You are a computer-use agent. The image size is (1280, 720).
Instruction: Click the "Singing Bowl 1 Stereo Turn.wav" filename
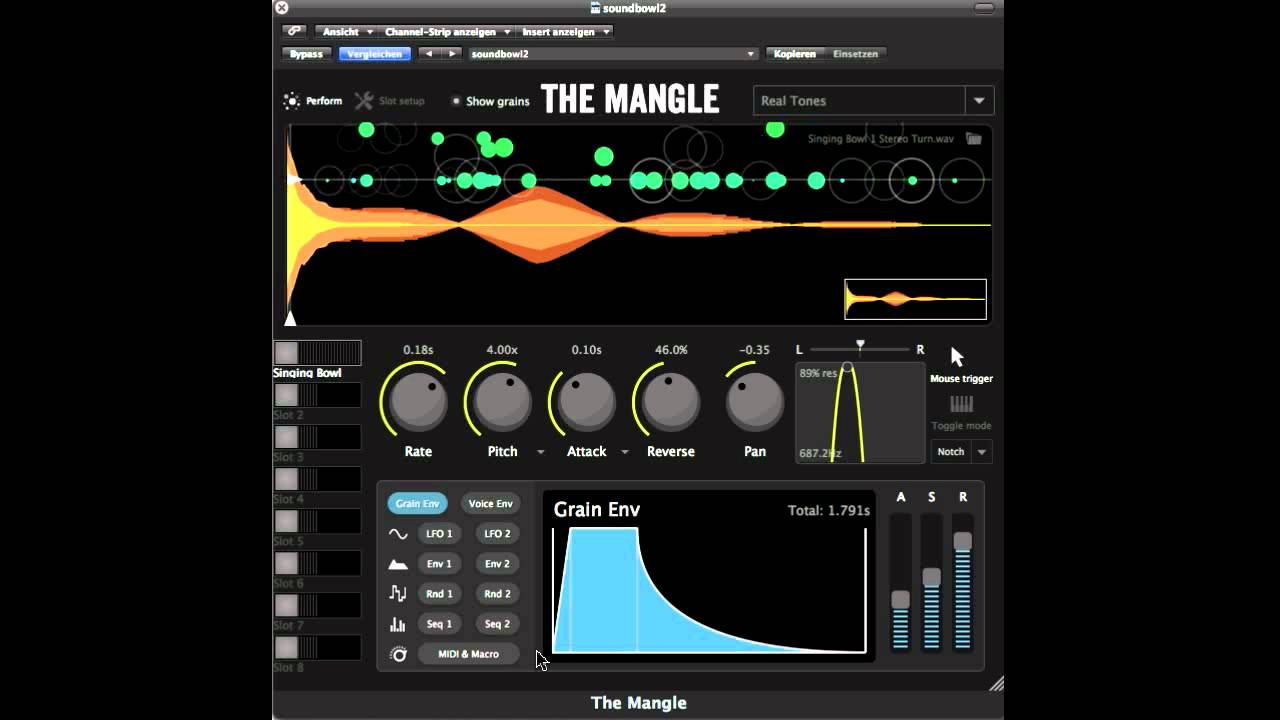(x=880, y=139)
